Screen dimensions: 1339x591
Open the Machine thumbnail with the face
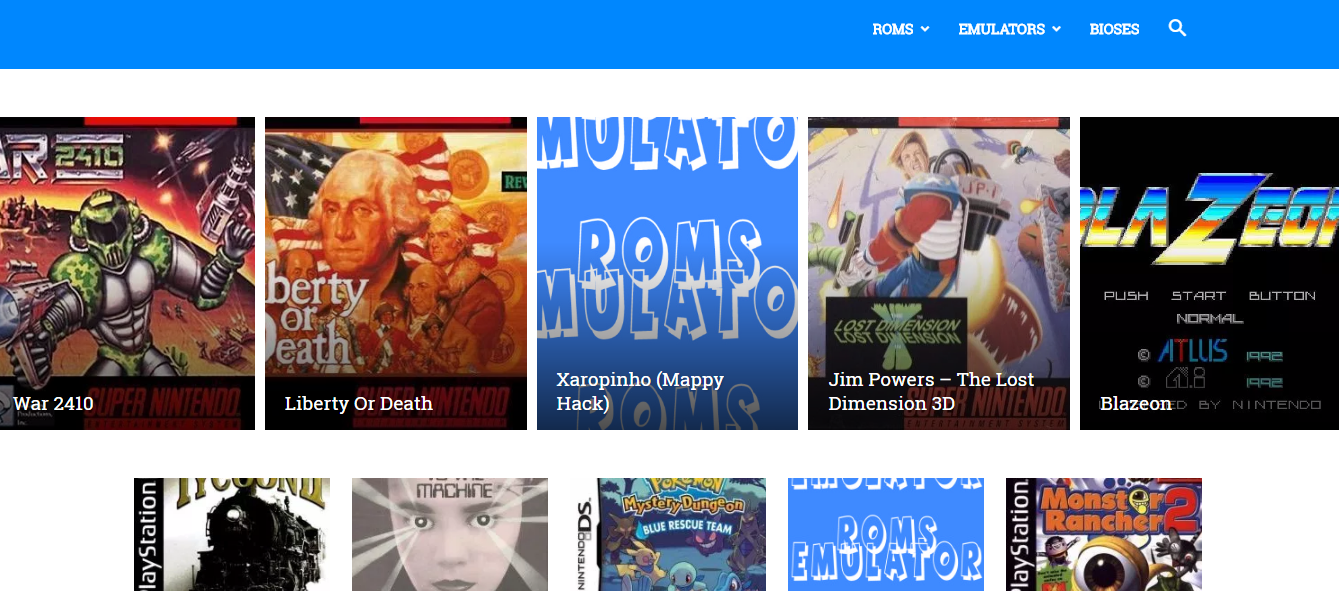(x=450, y=534)
